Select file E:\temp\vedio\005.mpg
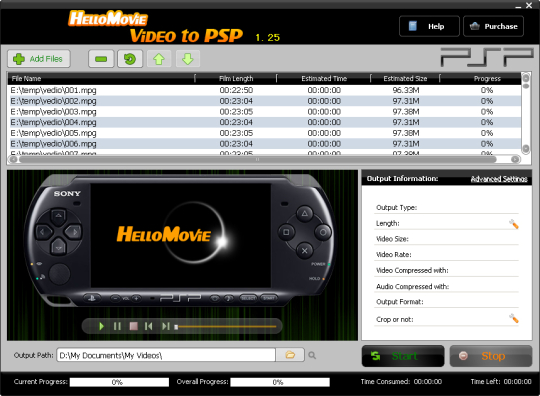Screen dimensions: 540x396 [x=264, y=133]
